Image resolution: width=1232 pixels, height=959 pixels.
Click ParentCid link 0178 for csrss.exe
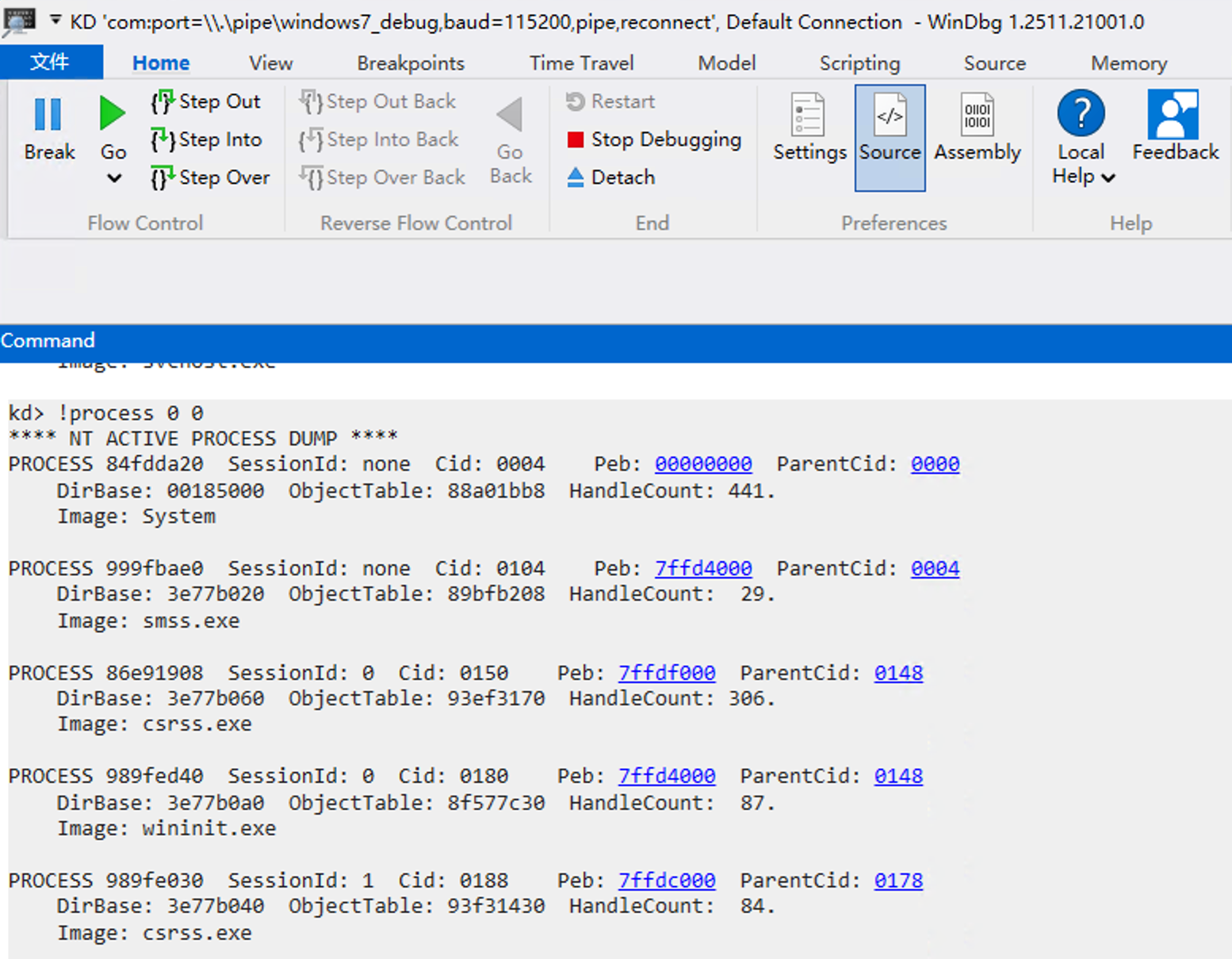pyautogui.click(x=898, y=881)
